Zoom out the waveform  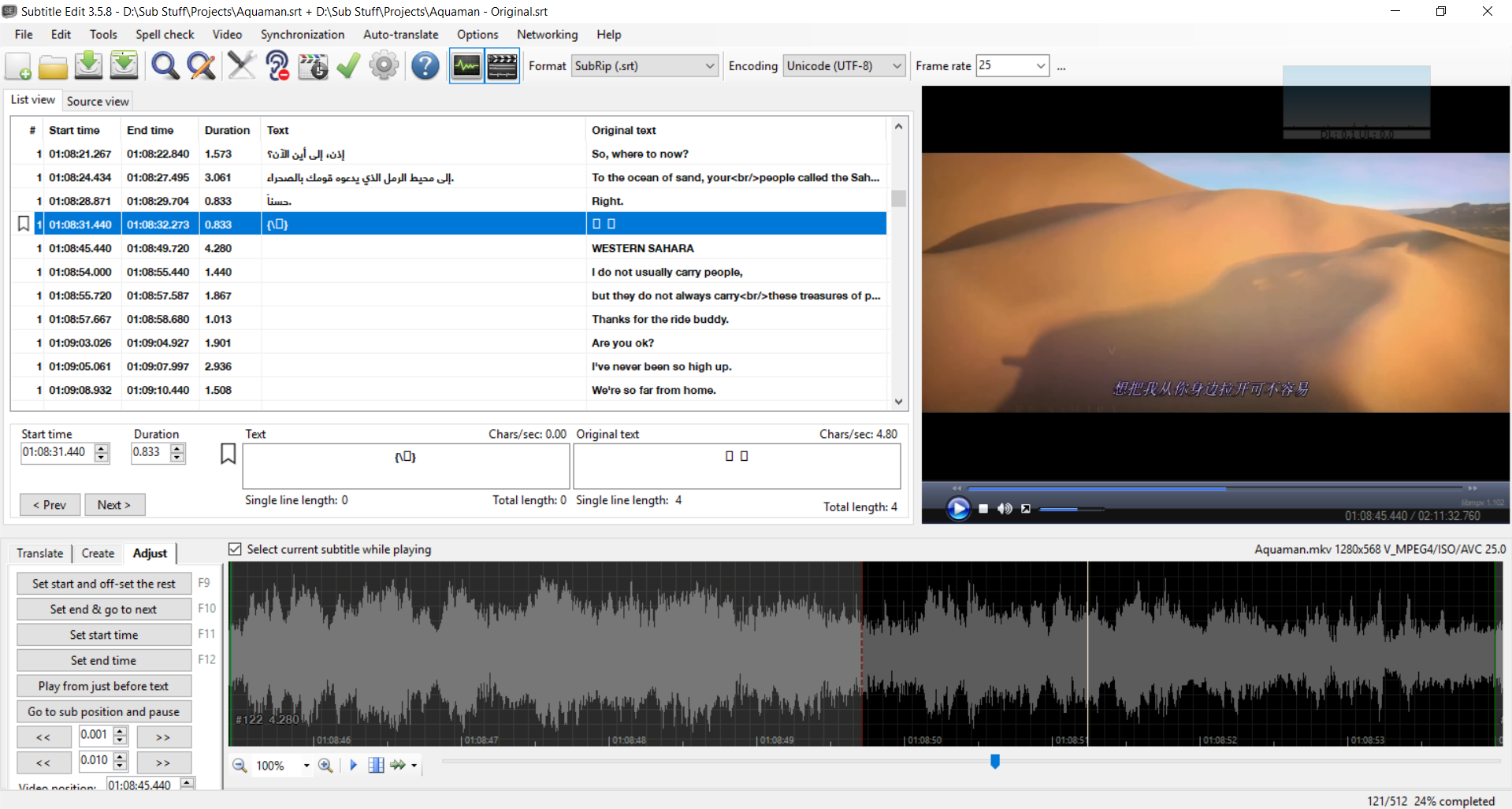[x=240, y=765]
